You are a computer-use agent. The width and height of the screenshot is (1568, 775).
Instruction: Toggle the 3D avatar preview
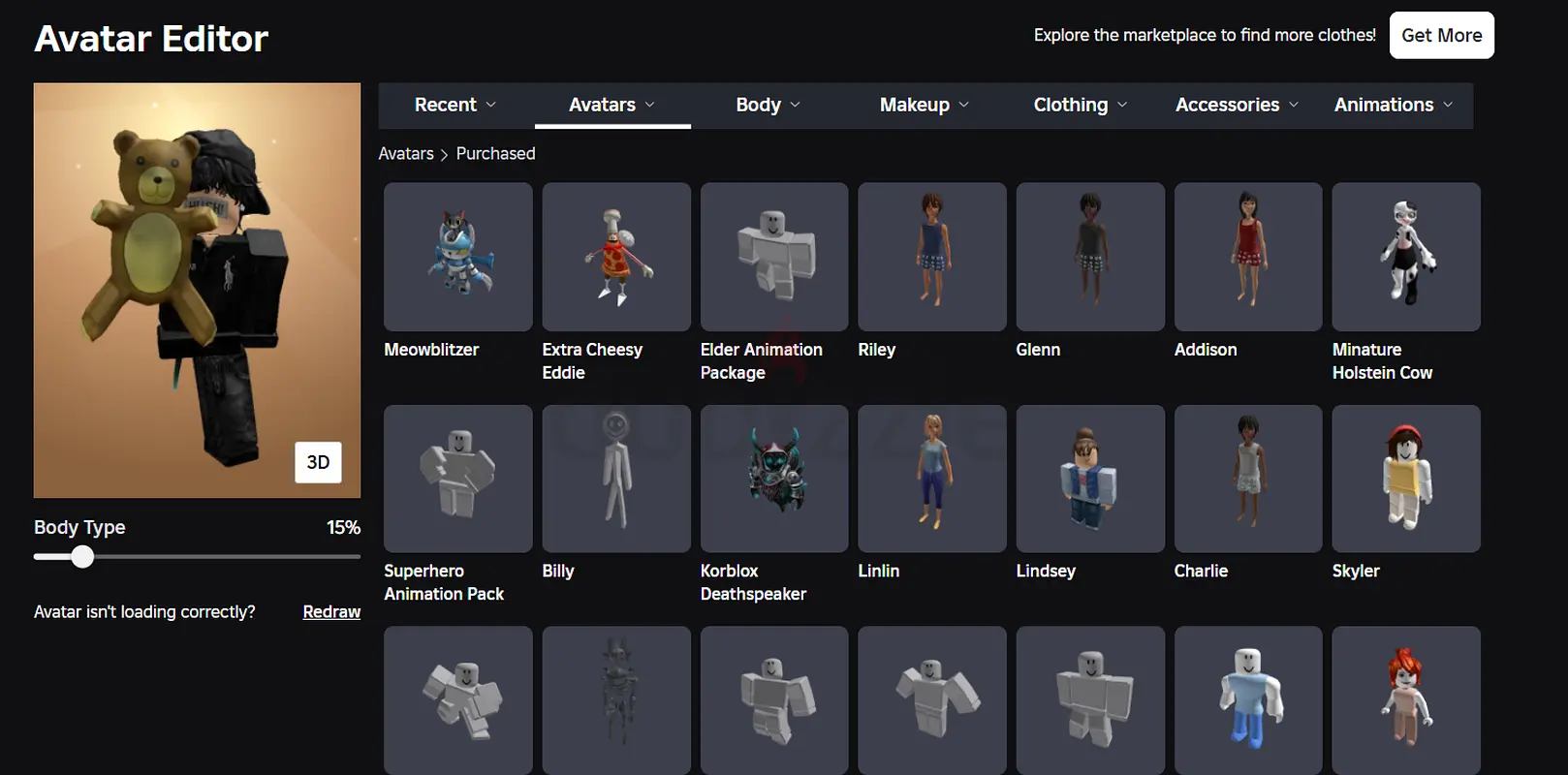(318, 462)
